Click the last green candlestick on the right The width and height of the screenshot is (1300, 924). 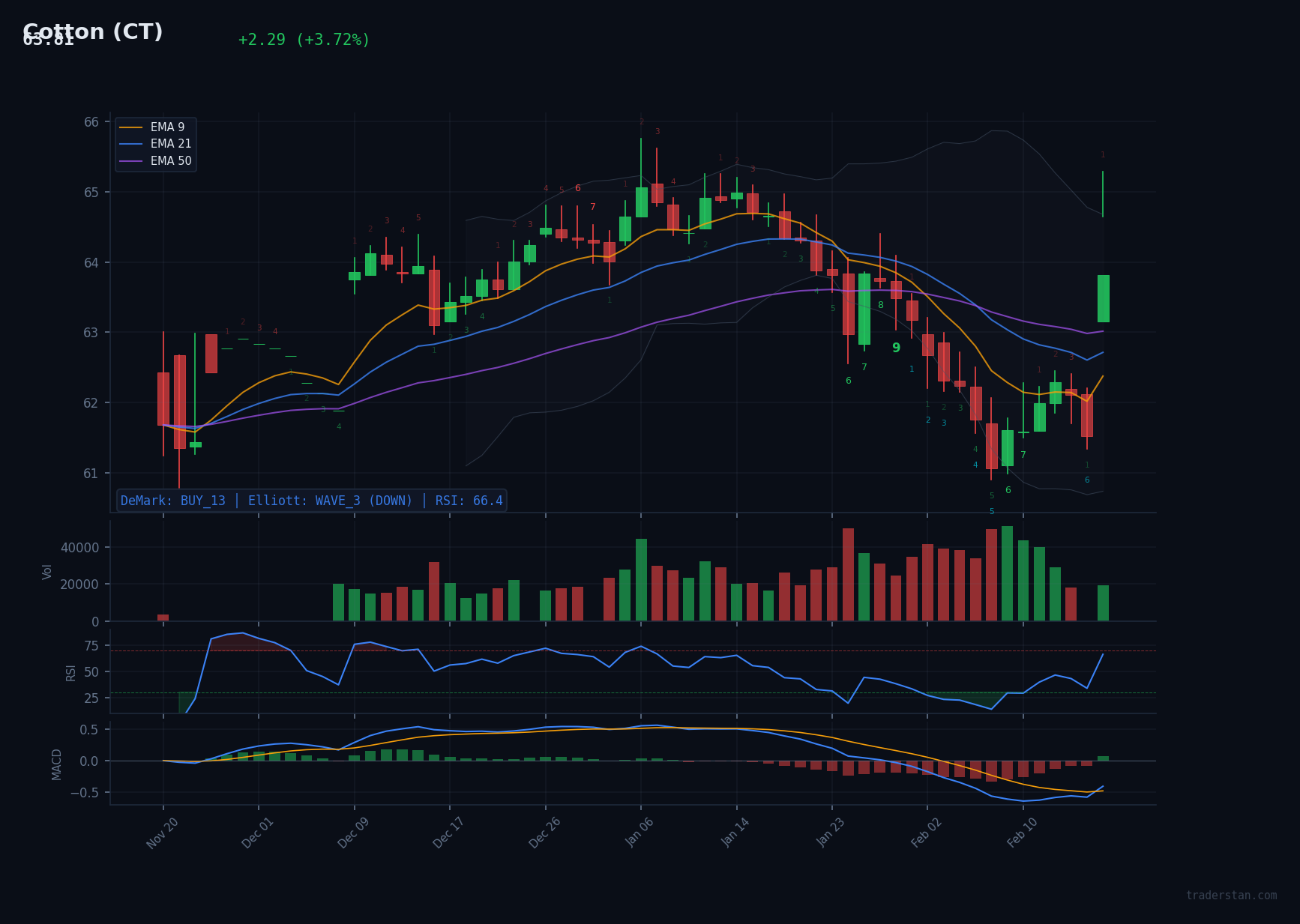click(1103, 298)
